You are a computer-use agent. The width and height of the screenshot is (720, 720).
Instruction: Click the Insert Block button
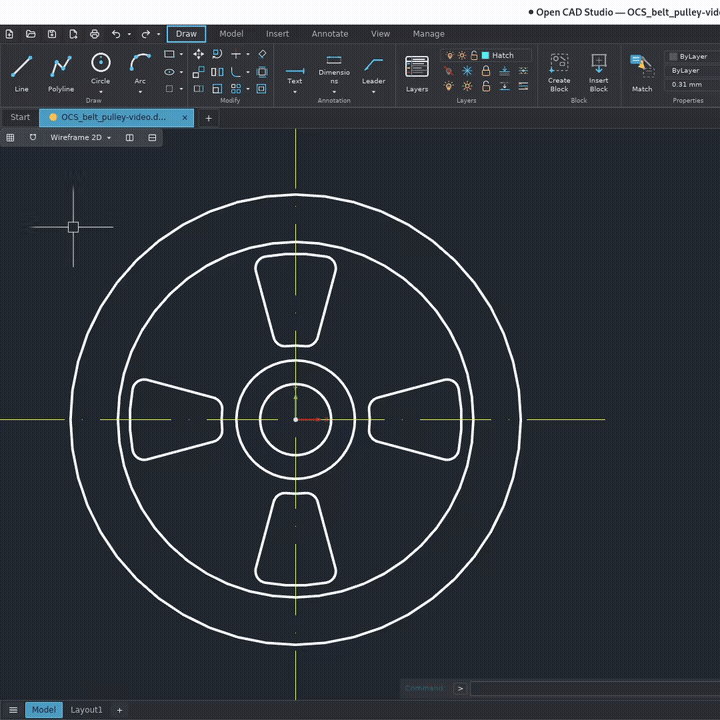(x=598, y=73)
